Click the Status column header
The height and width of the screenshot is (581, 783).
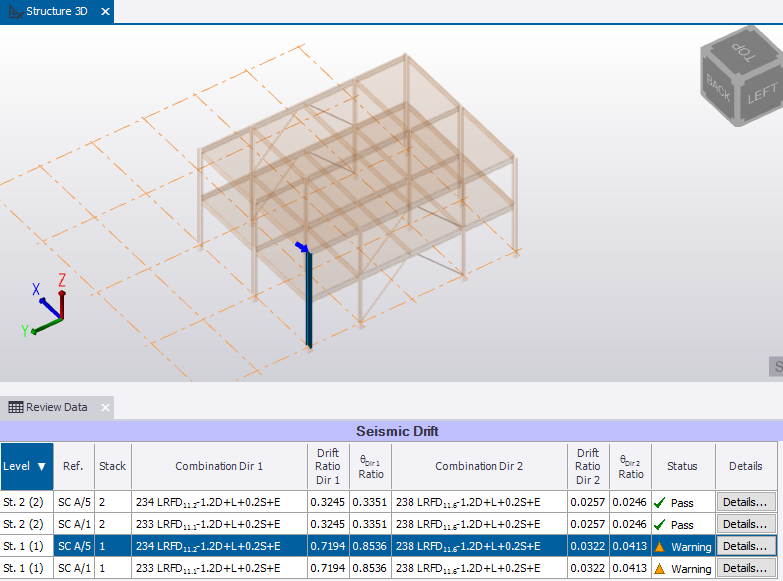(x=682, y=466)
